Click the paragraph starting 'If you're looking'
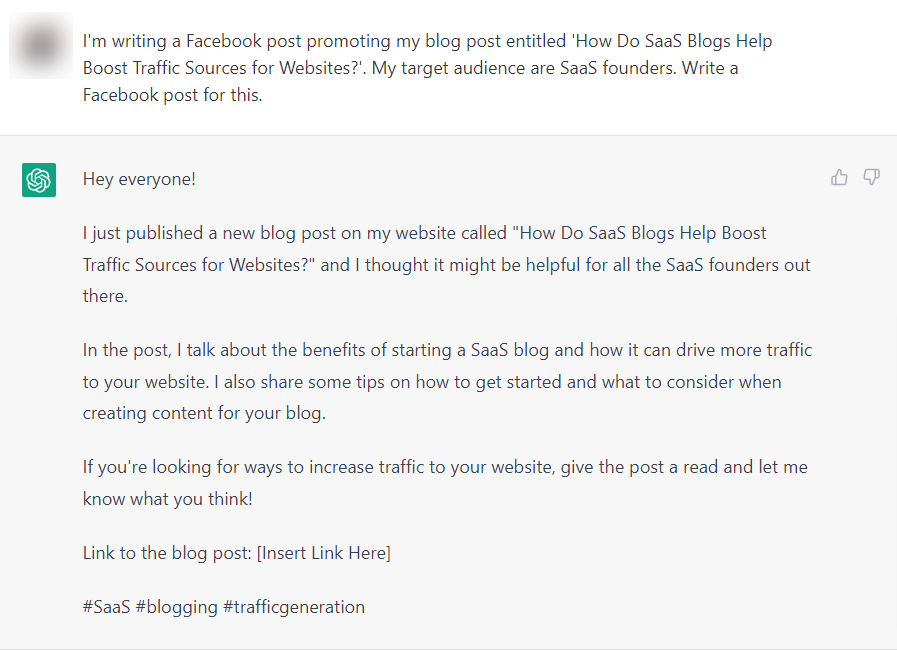This screenshot has height=650, width=897. tap(445, 467)
